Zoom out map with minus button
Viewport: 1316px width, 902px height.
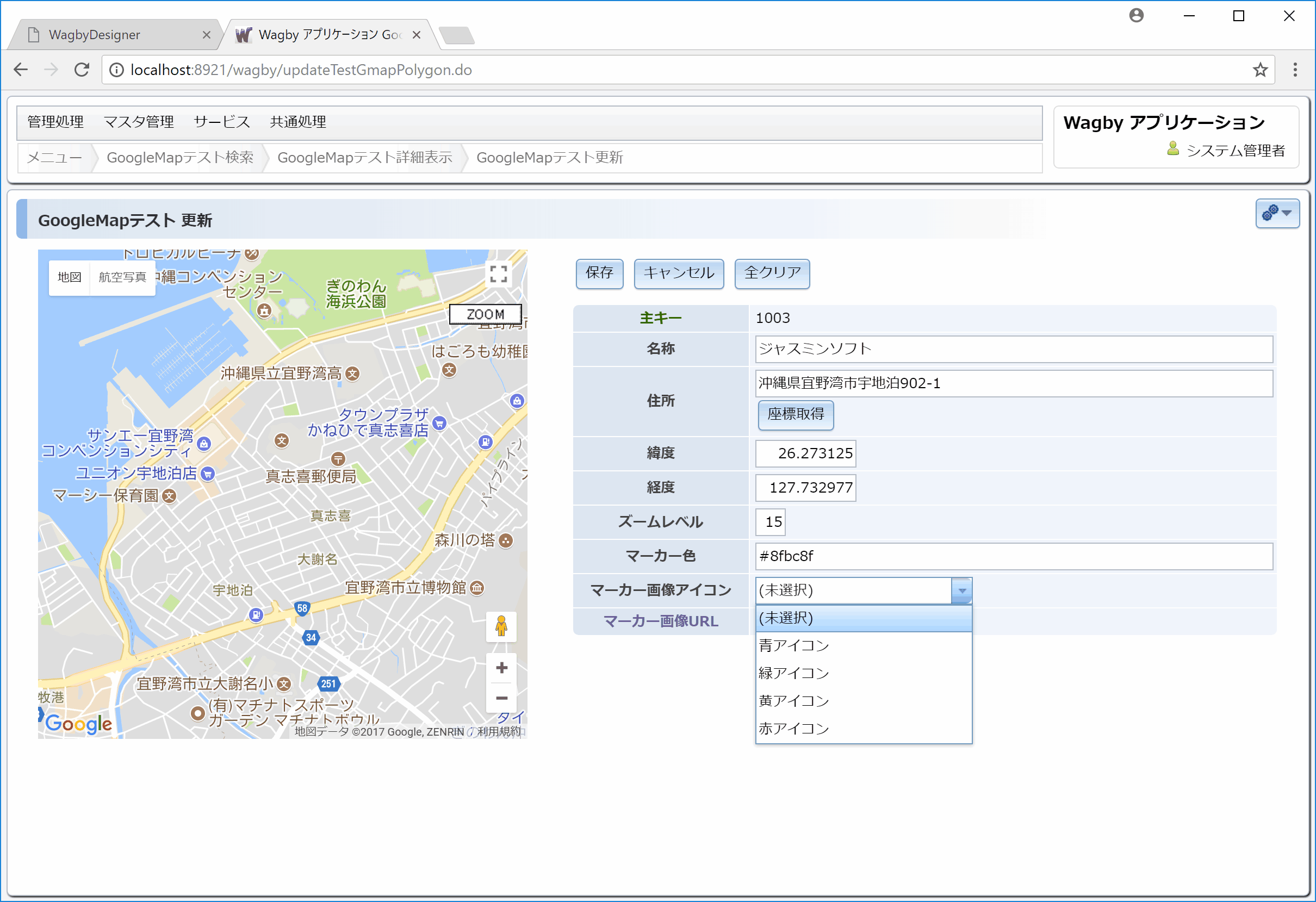[501, 698]
